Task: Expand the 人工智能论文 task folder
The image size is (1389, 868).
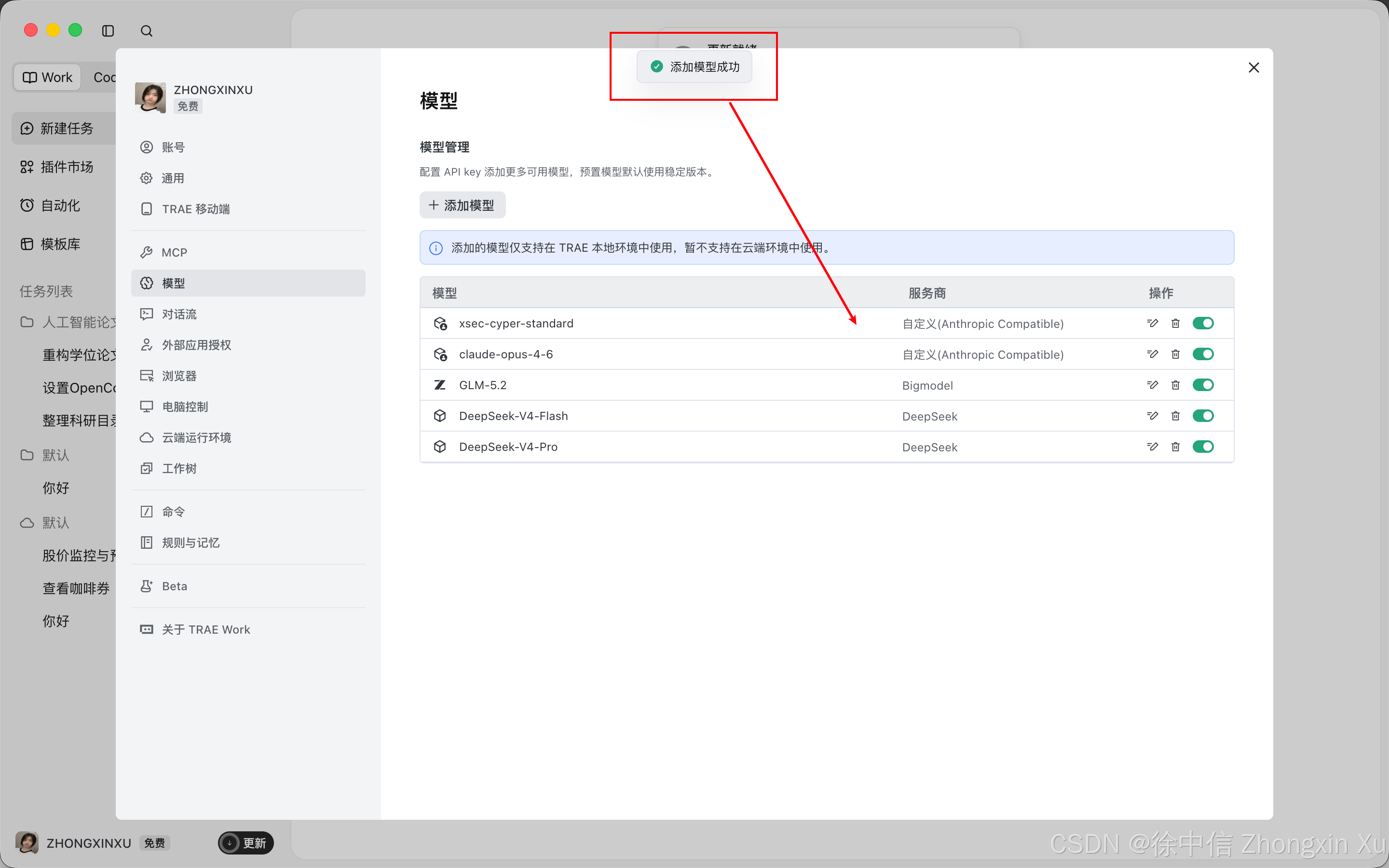Action: 68,322
